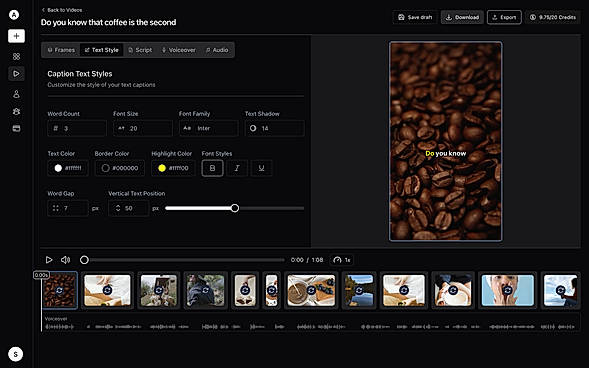The image size is (589, 368).
Task: Open the settings bug icon in sidebar
Action: click(16, 112)
